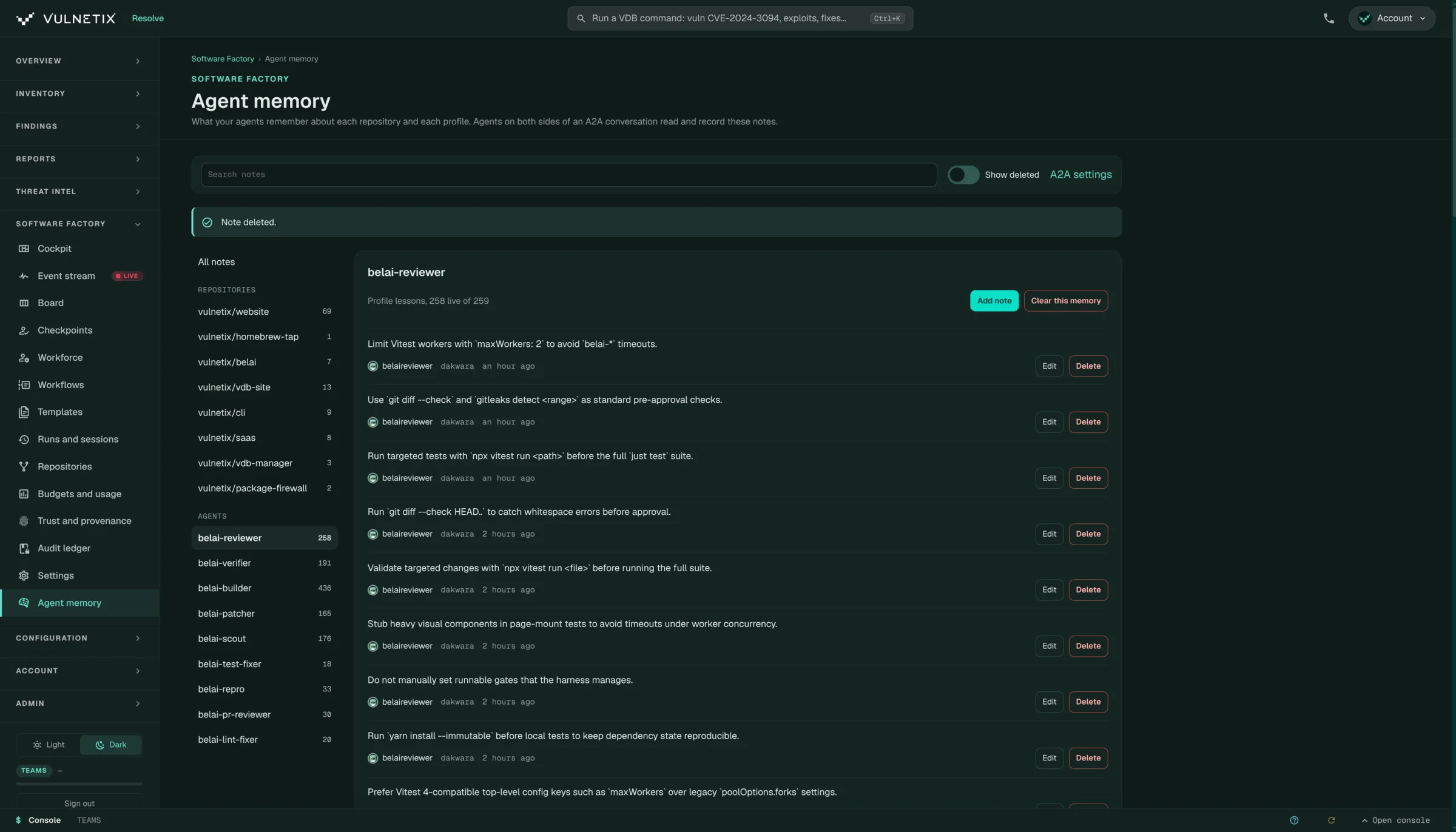Collapse the Software Factory section
Screen dimensions: 1456x832
[79, 224]
